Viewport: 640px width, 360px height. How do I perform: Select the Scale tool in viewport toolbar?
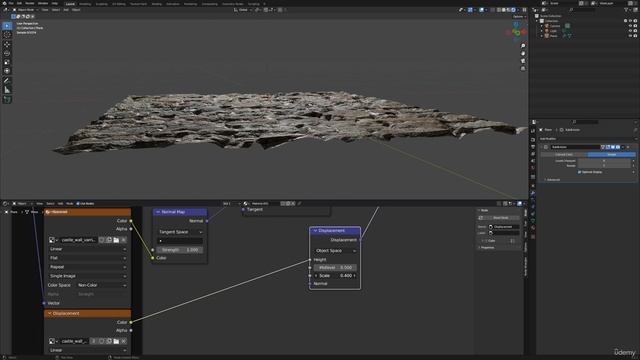click(x=7, y=62)
